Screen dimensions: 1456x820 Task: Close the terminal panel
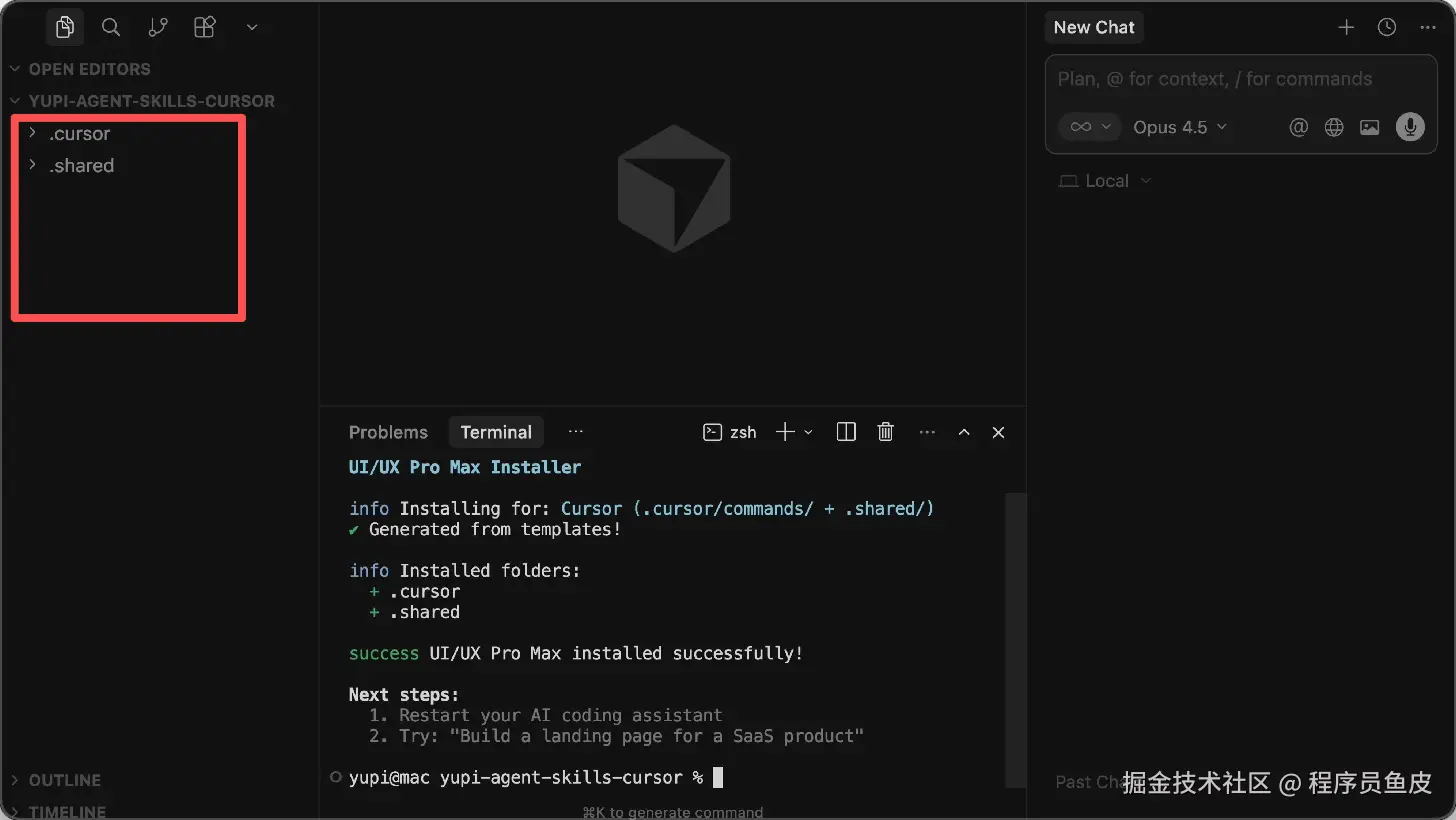pyautogui.click(x=998, y=432)
